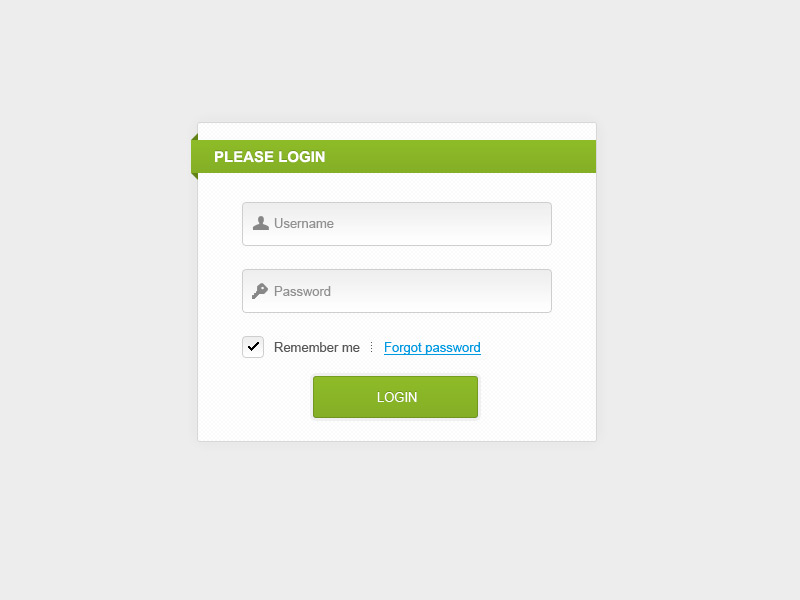
Task: Click the checkmark inside the Remember box
Action: [253, 347]
